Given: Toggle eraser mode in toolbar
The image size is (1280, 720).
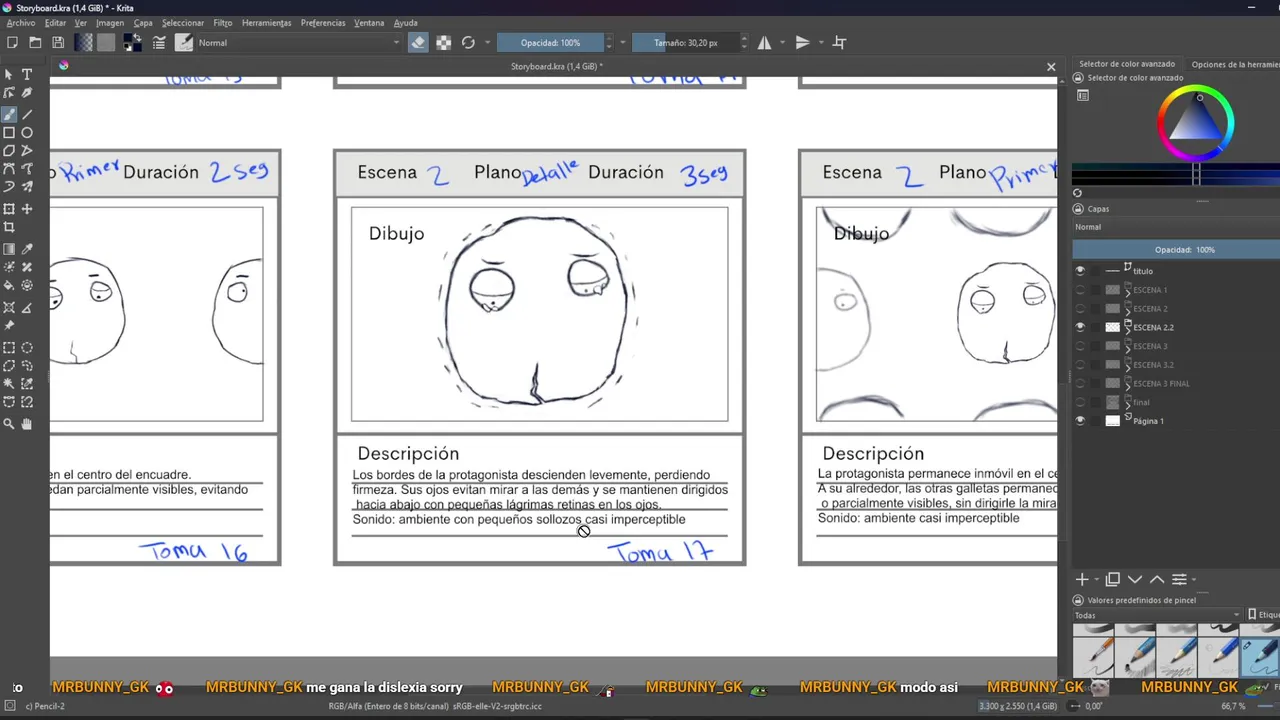Looking at the screenshot, I should point(418,42).
